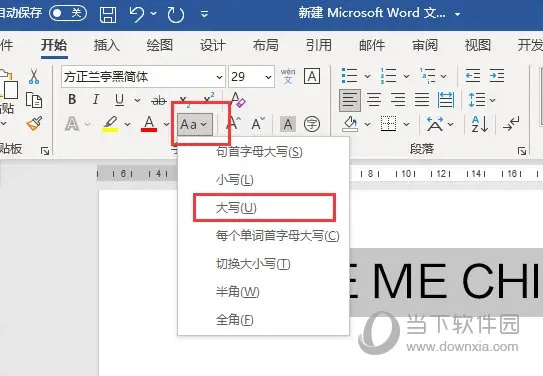This screenshot has height=376, width=543.
Task: Copy selection with copy icon
Action: pos(34,100)
